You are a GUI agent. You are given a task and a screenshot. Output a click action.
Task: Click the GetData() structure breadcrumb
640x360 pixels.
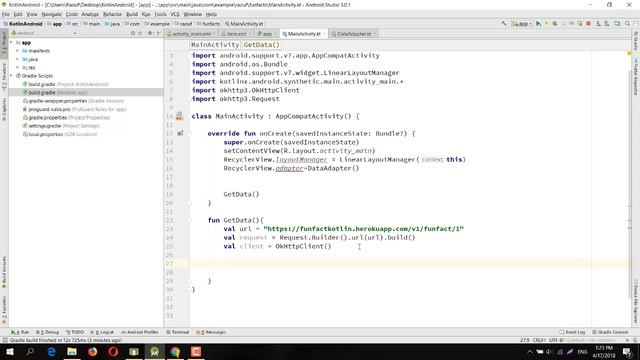(262, 45)
